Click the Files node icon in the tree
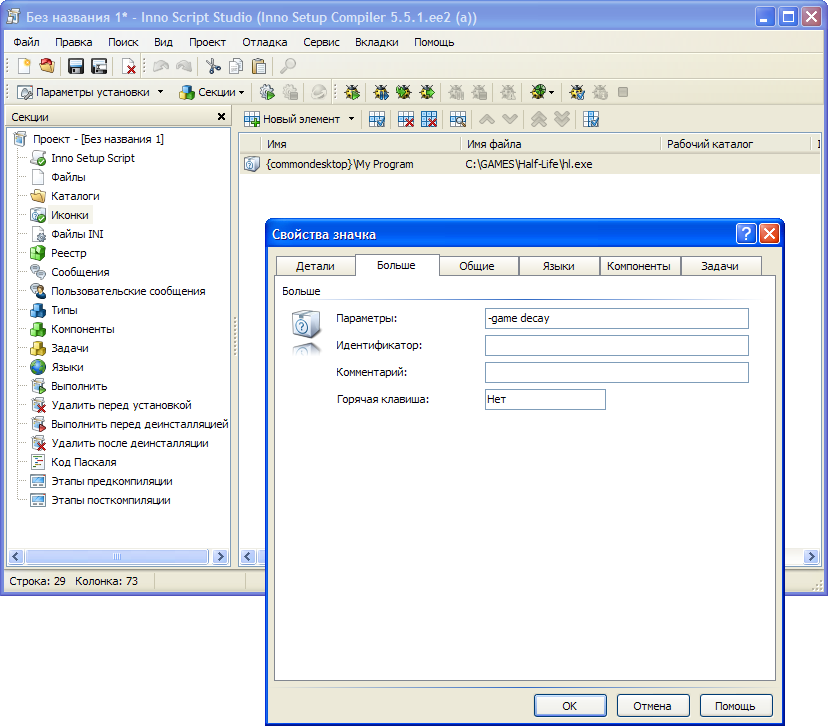The height and width of the screenshot is (726, 828). click(x=38, y=177)
